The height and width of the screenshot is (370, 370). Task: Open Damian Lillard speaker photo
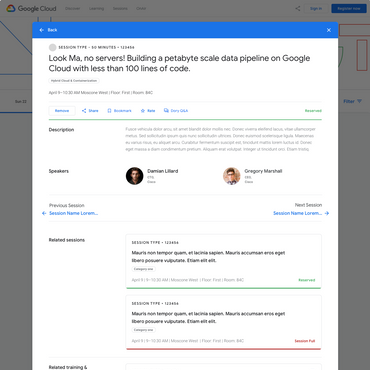click(135, 176)
